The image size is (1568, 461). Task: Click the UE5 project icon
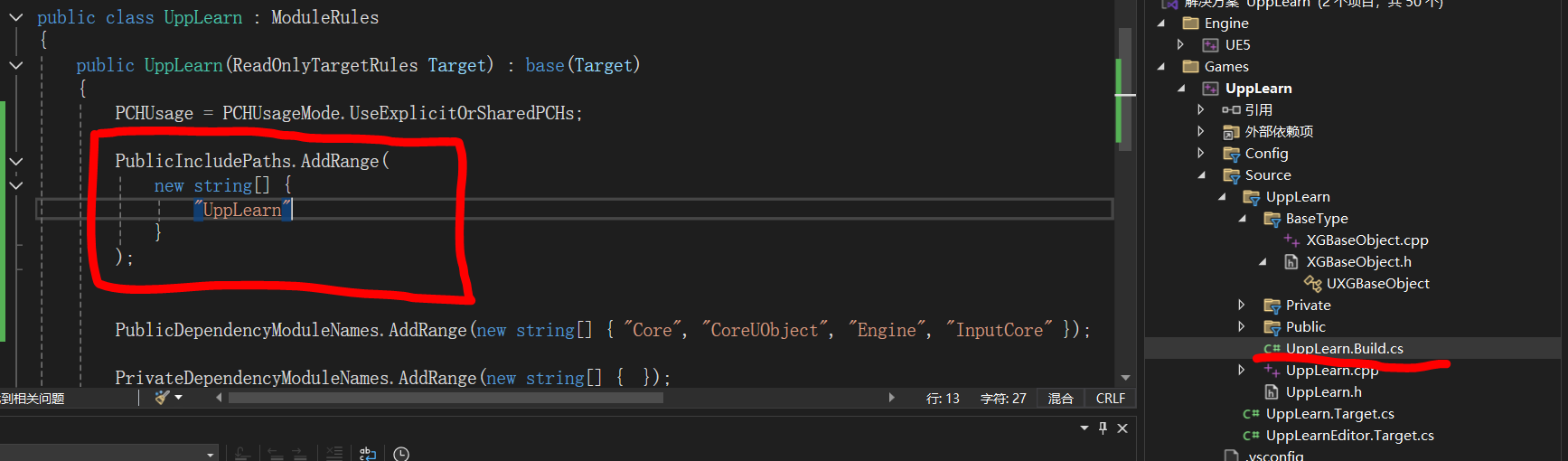[x=1211, y=45]
